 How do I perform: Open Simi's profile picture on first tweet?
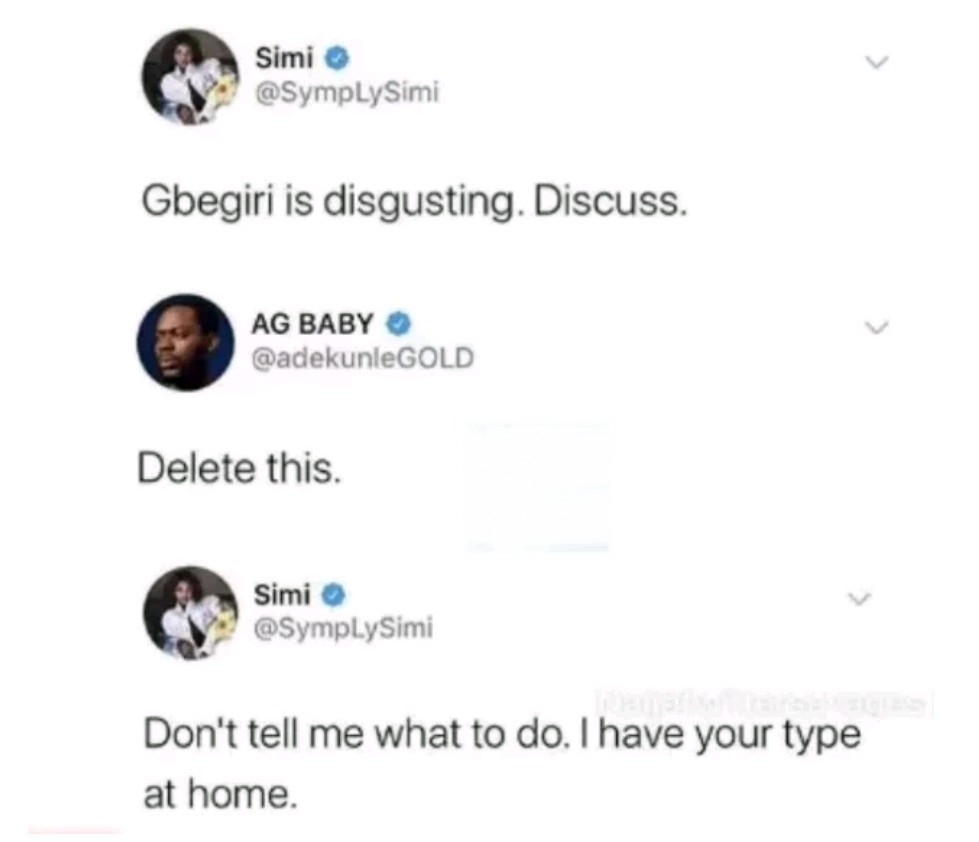pos(190,77)
